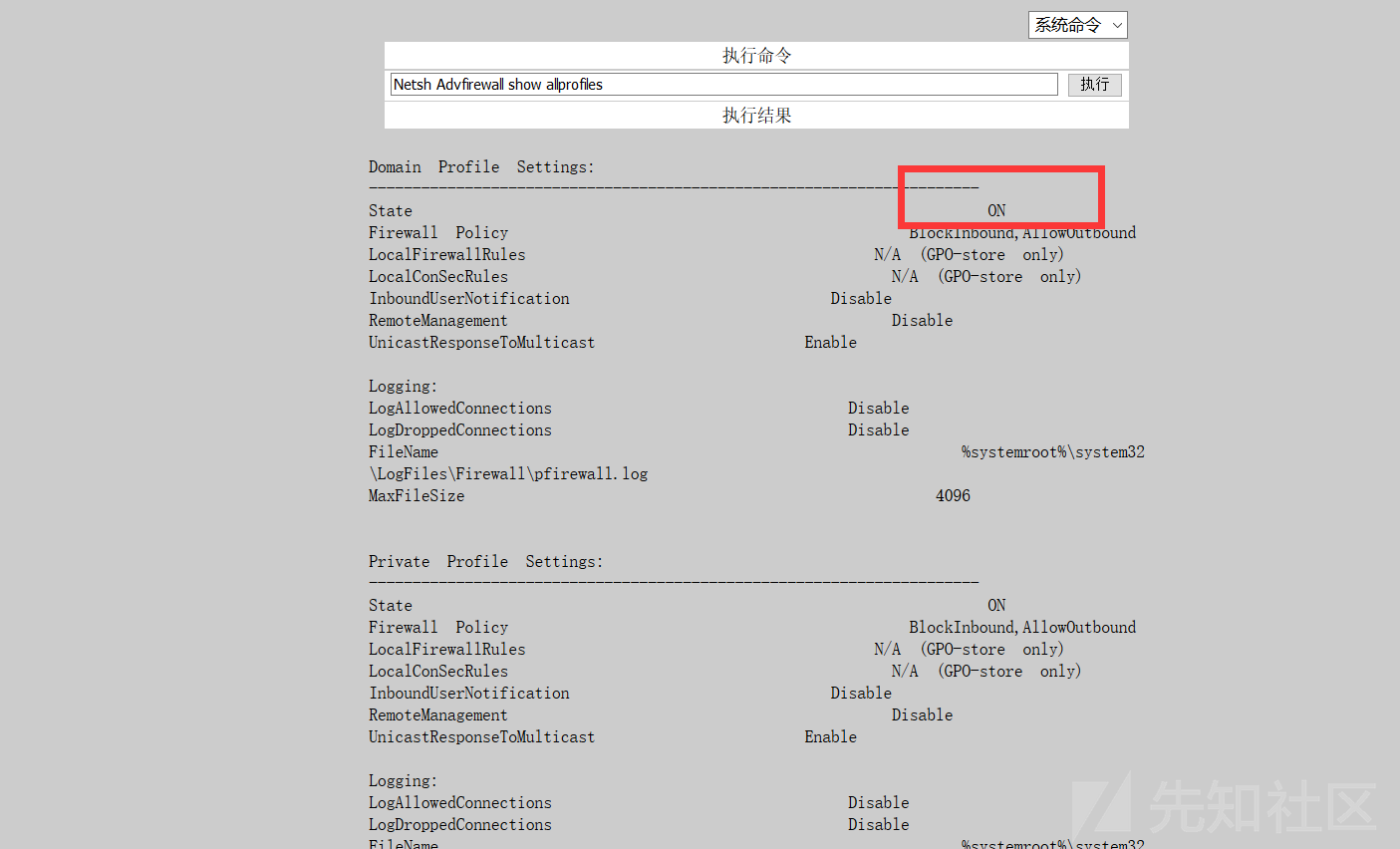1400x849 pixels.
Task: Click Private RemoteManagement "Disable" value
Action: tap(922, 715)
